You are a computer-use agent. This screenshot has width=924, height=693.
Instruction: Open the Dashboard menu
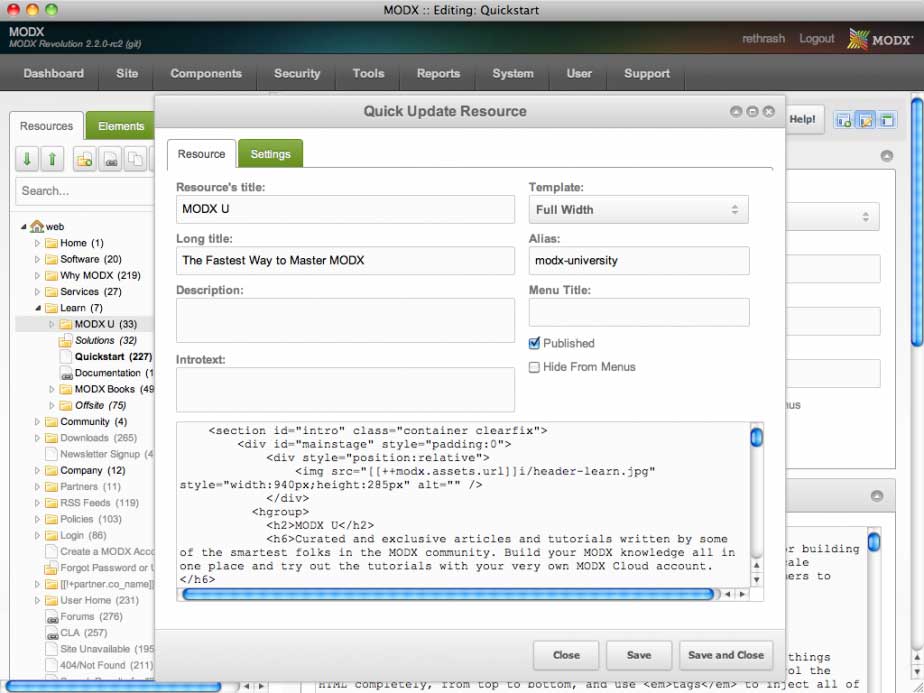click(x=54, y=74)
